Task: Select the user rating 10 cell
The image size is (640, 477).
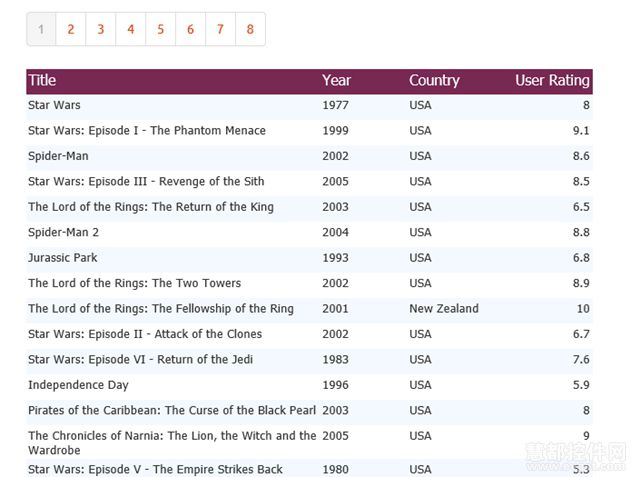Action: point(583,309)
